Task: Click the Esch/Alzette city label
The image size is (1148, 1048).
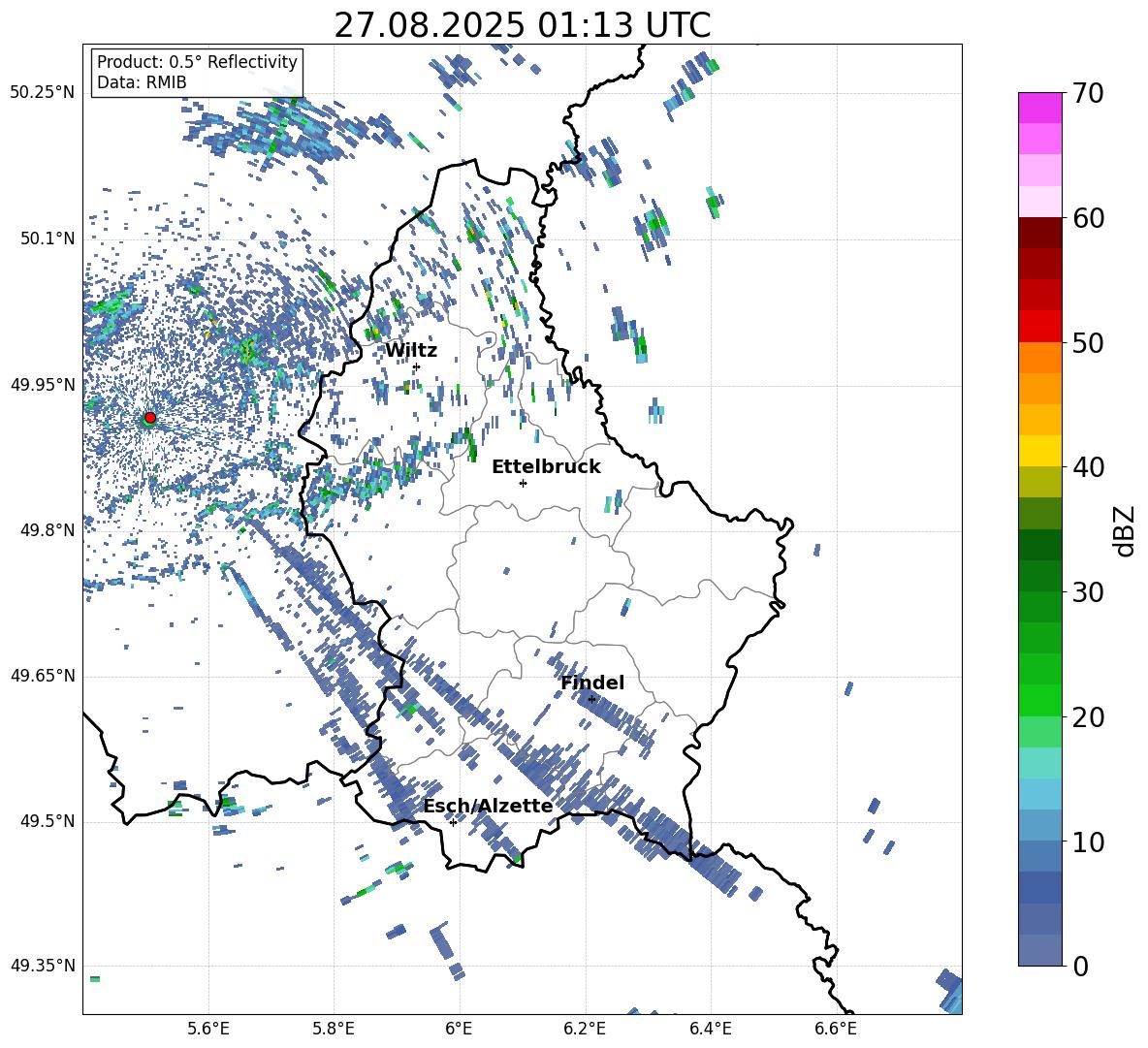Action: pos(489,806)
